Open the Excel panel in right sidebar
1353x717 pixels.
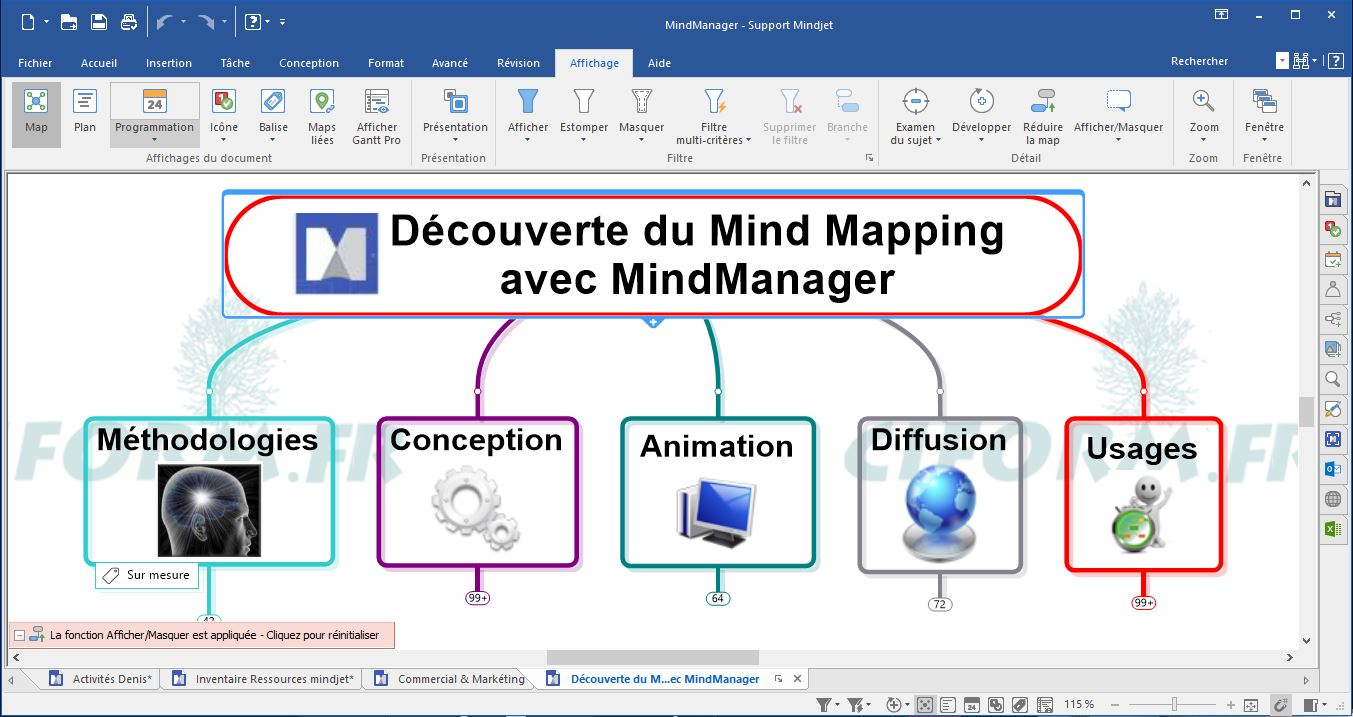pyautogui.click(x=1332, y=529)
